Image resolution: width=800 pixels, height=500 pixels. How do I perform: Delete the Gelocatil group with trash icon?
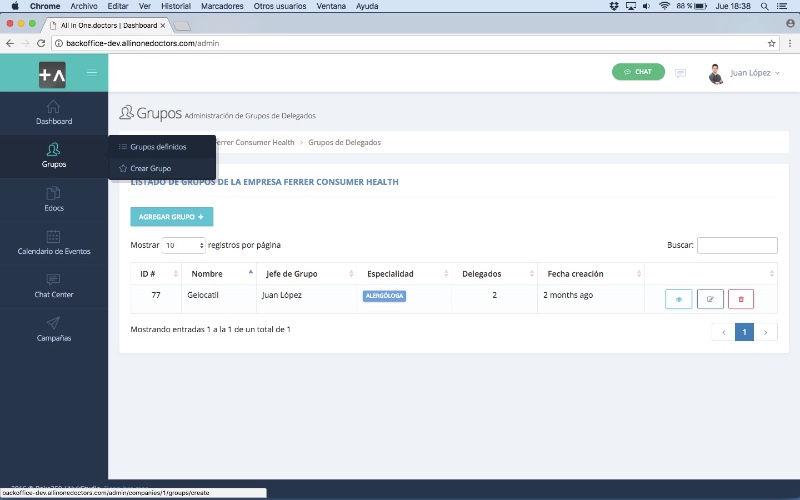click(x=741, y=299)
